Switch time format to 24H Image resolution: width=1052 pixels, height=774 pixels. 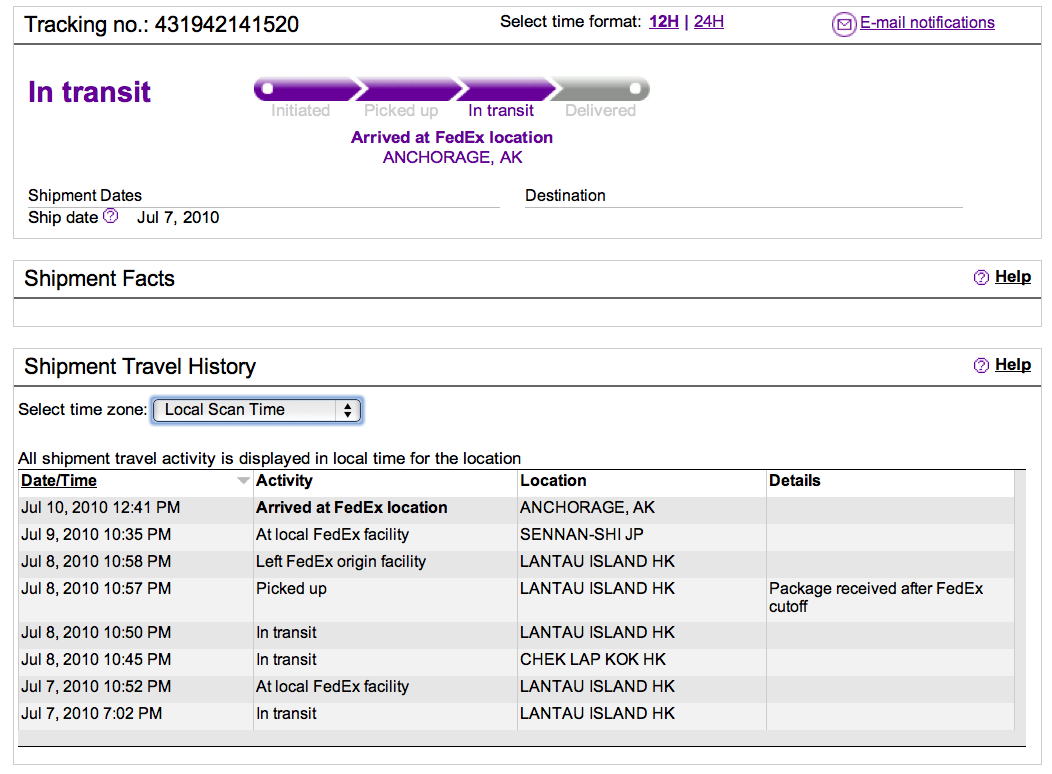(708, 21)
